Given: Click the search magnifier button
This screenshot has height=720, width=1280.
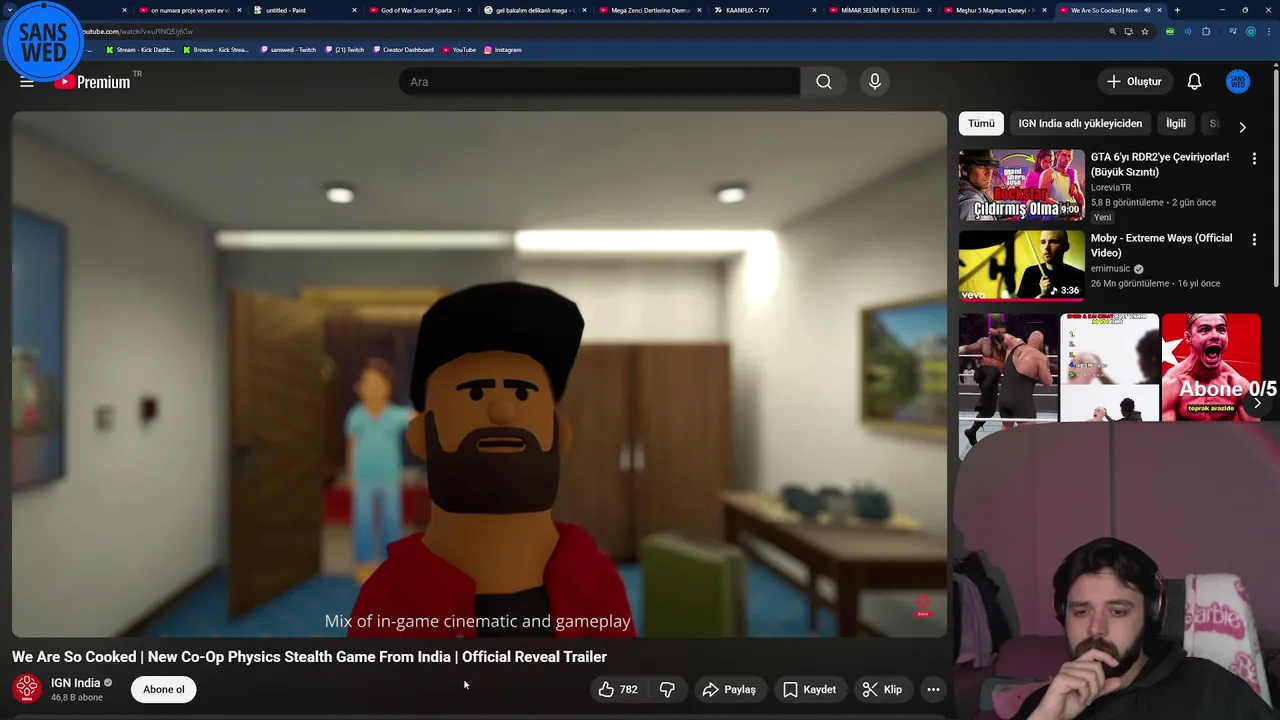Looking at the screenshot, I should 824,82.
